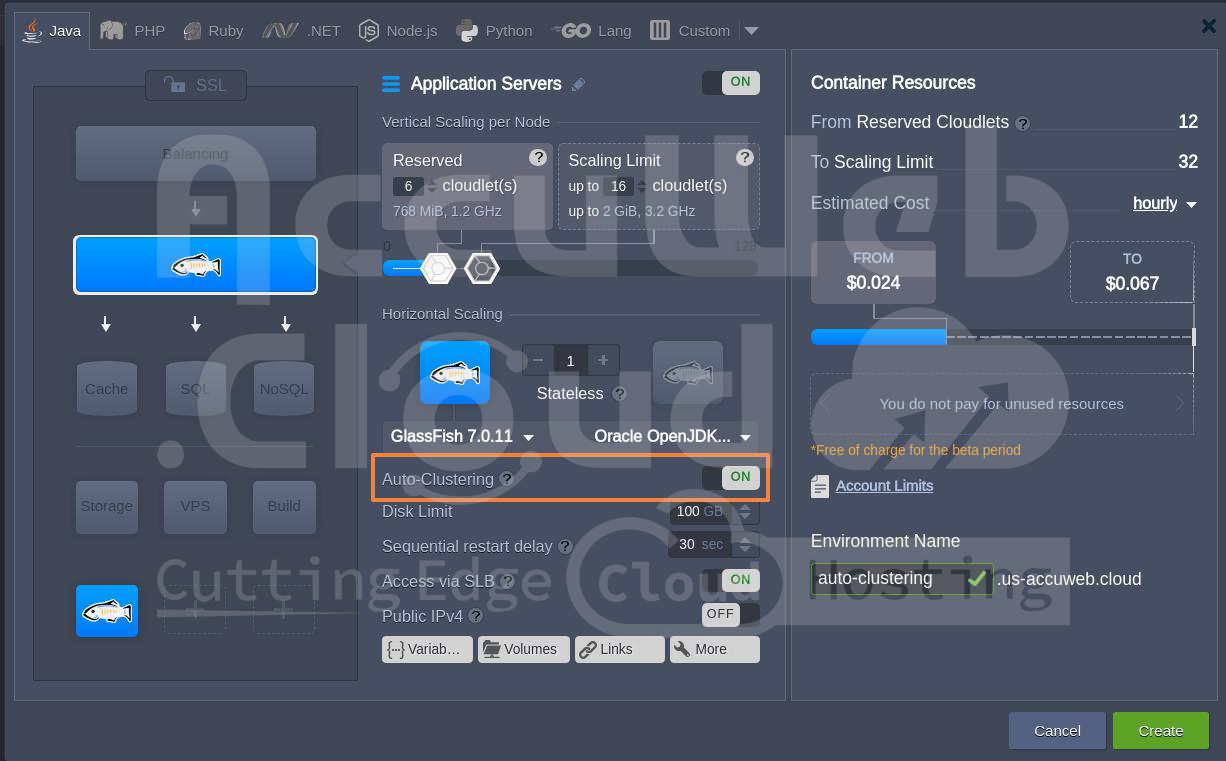Viewport: 1226px width, 761px height.
Task: Click the Reserved cloudlets slider handle
Action: pos(438,268)
